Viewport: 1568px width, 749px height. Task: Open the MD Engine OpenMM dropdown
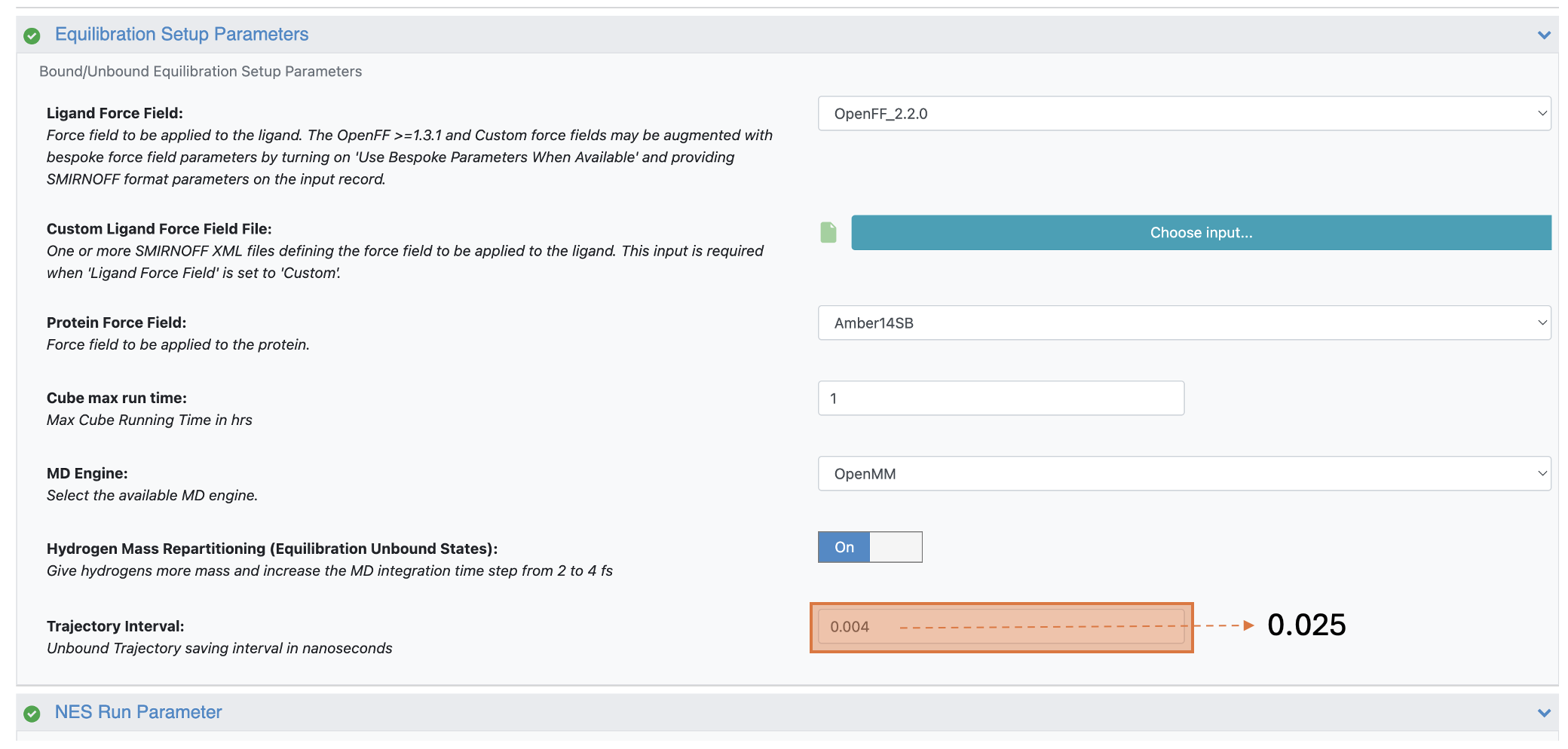(x=1184, y=474)
